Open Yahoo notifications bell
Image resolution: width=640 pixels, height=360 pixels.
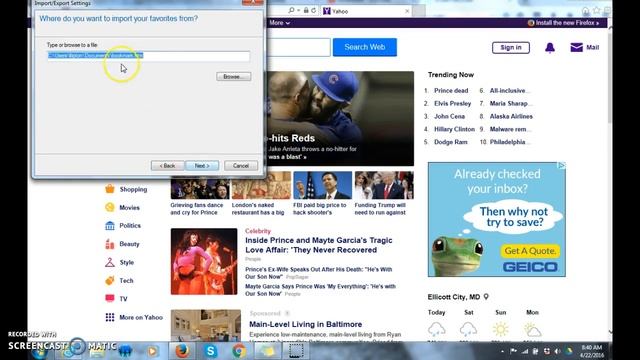click(550, 48)
